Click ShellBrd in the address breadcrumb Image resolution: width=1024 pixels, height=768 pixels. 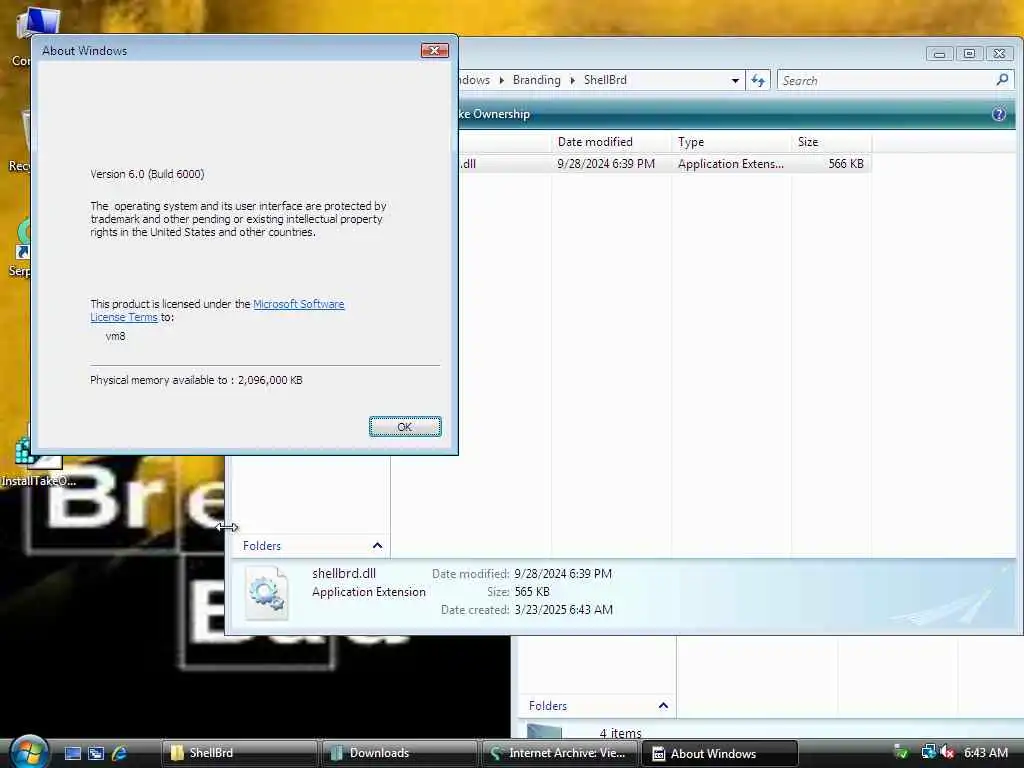point(605,80)
